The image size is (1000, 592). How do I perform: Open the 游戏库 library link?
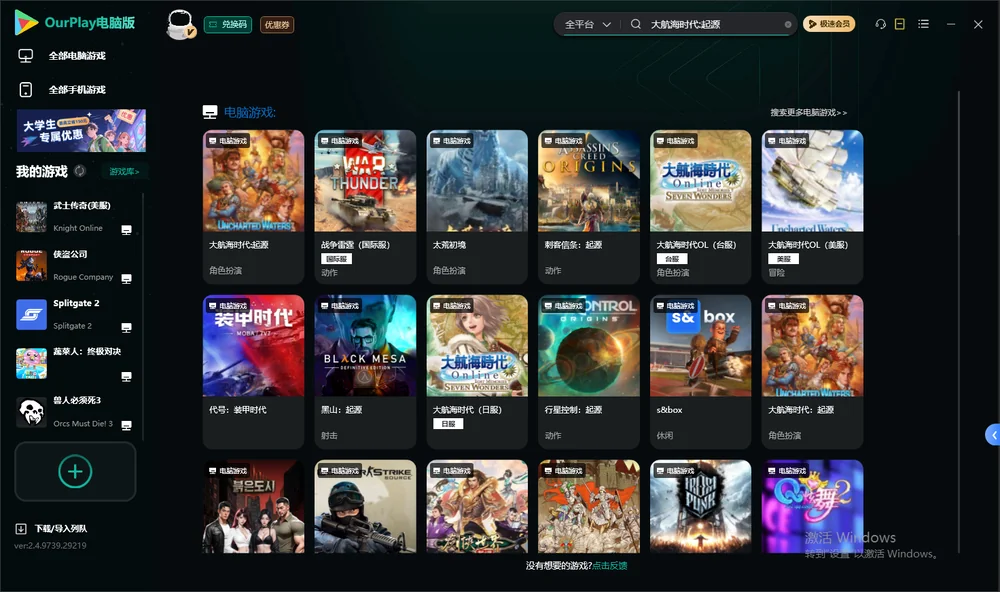[x=124, y=172]
